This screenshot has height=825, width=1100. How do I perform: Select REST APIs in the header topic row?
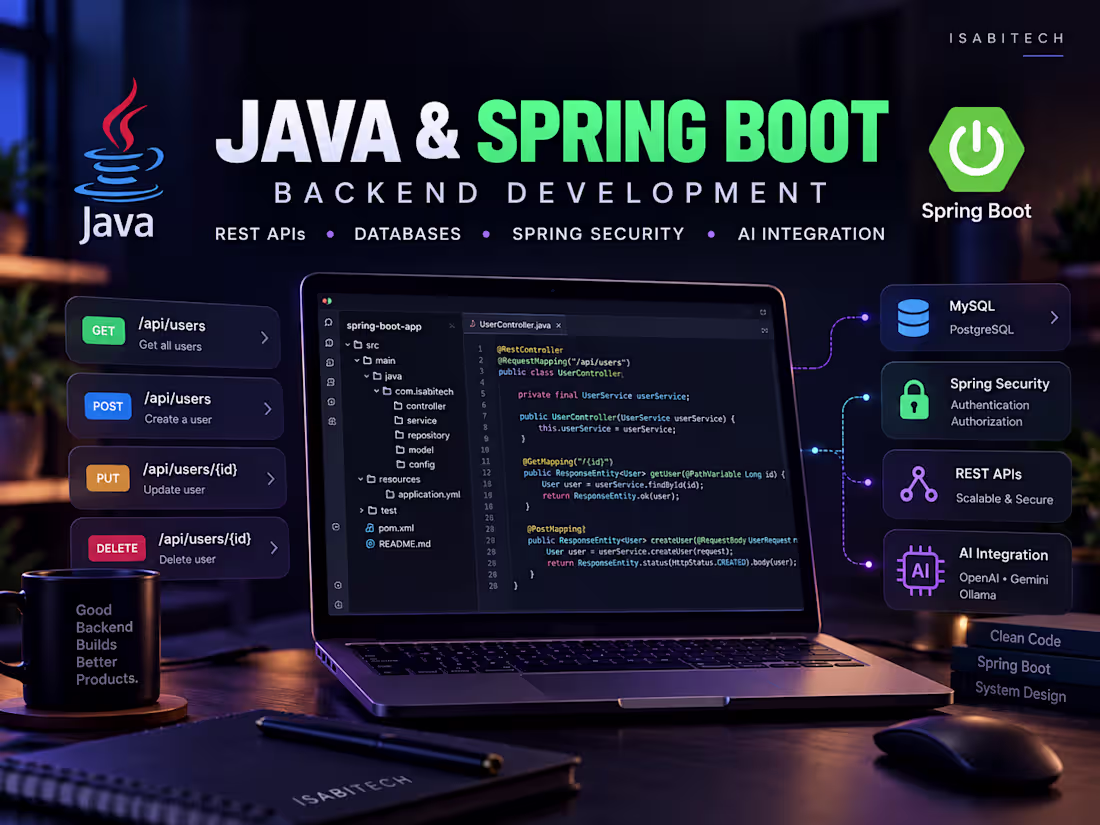tap(260, 234)
